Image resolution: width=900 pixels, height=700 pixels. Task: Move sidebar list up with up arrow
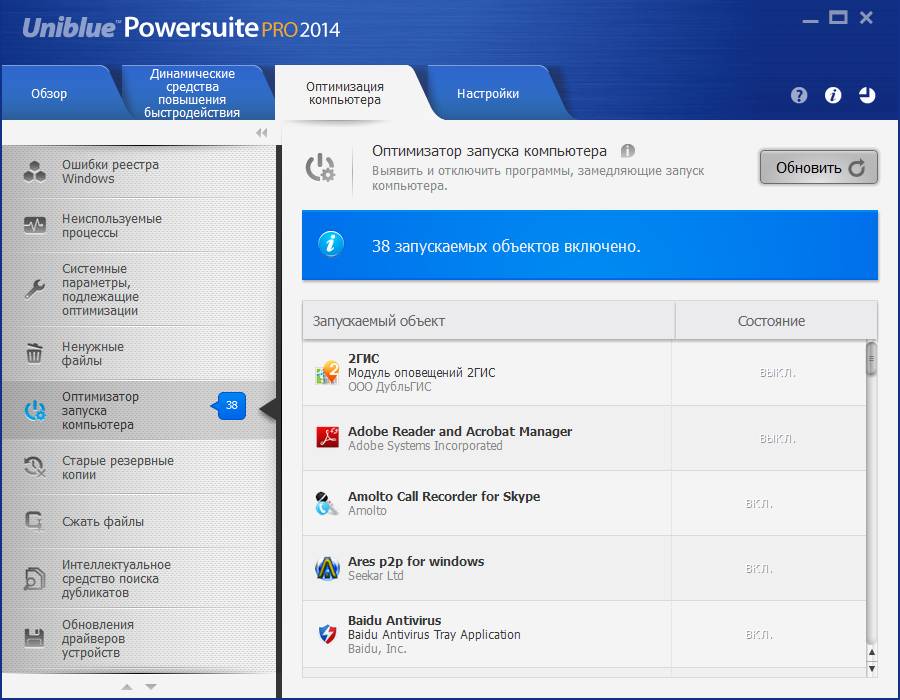click(x=127, y=686)
